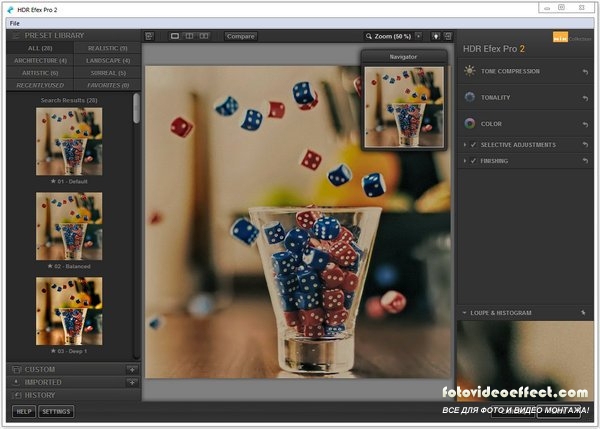Click the Tonality circle icon
Image resolution: width=600 pixels, height=429 pixels.
pyautogui.click(x=470, y=97)
